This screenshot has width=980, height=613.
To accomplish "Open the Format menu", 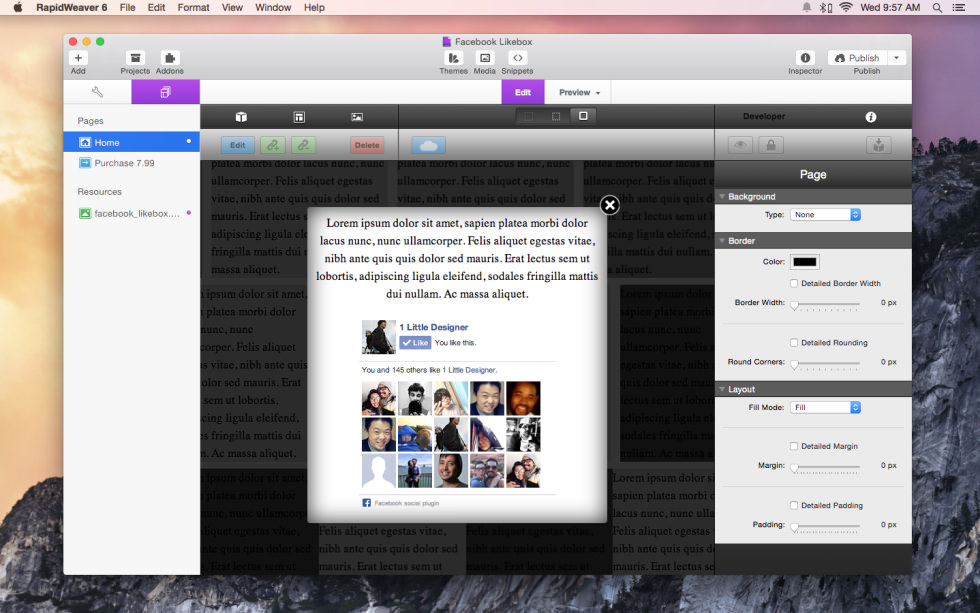I will pyautogui.click(x=193, y=7).
